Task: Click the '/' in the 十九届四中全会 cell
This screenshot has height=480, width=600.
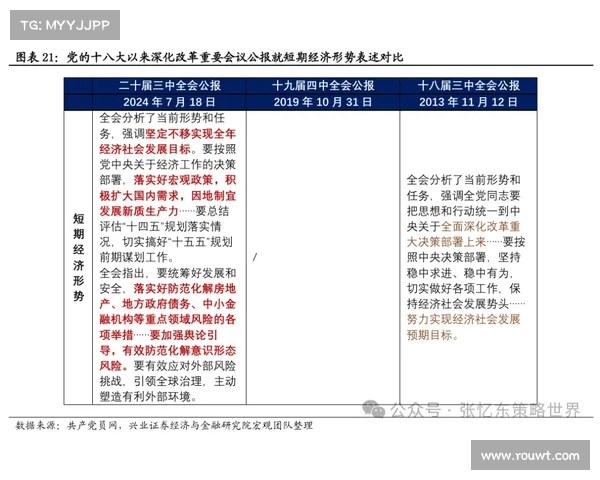Action: coord(255,257)
